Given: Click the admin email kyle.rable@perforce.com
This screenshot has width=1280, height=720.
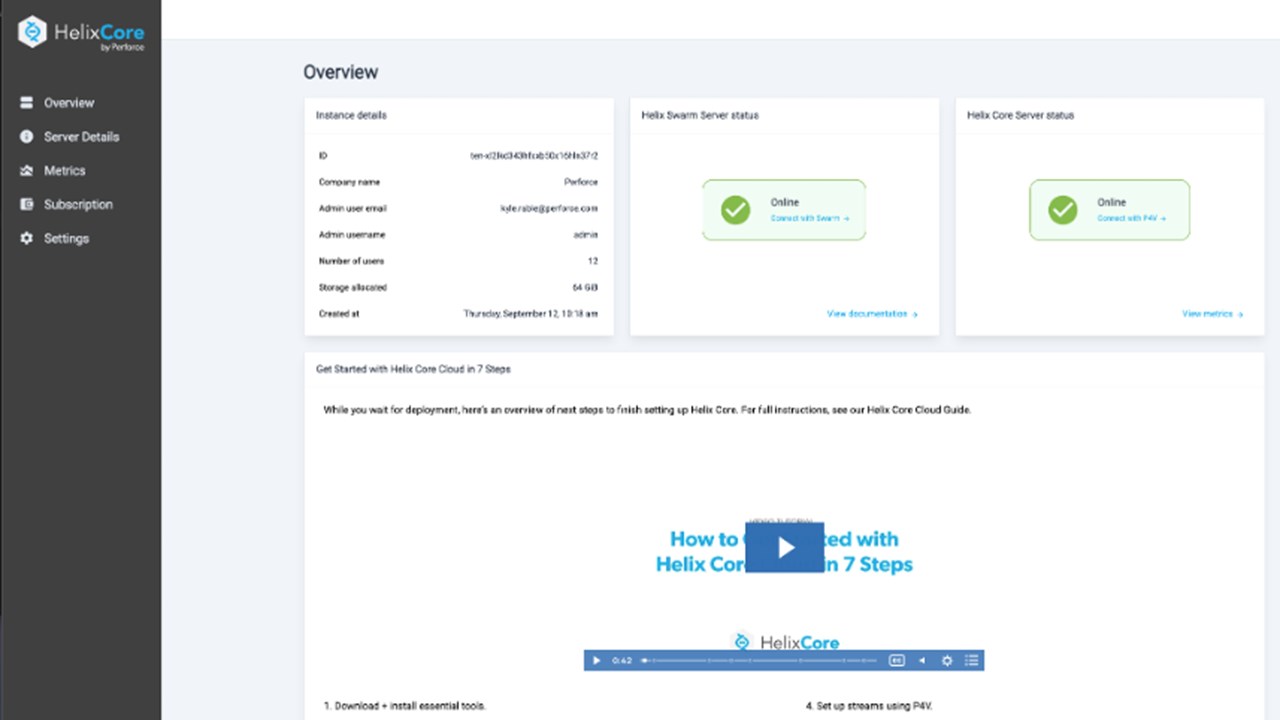Looking at the screenshot, I should tap(549, 209).
